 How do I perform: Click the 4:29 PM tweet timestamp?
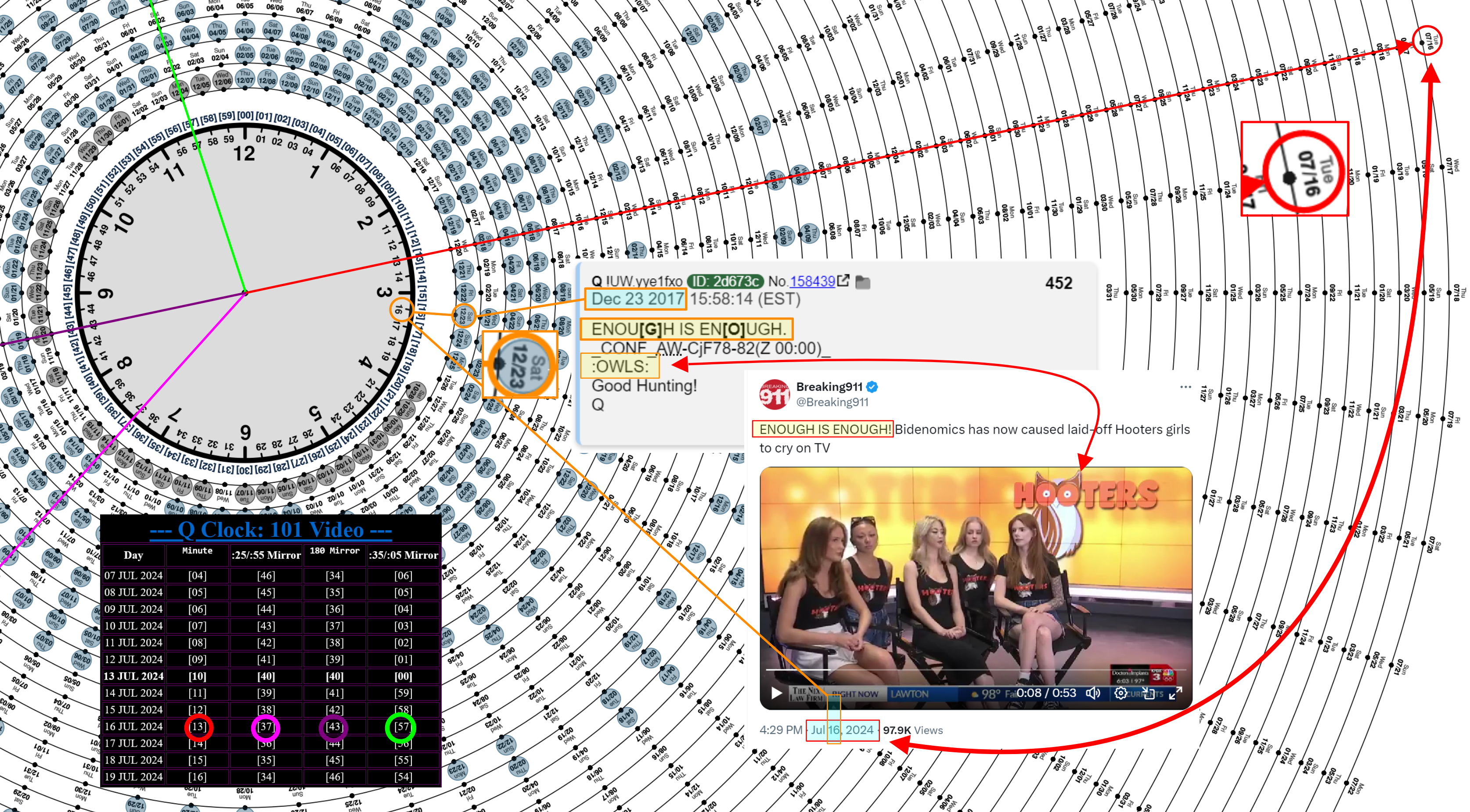pyautogui.click(x=781, y=730)
